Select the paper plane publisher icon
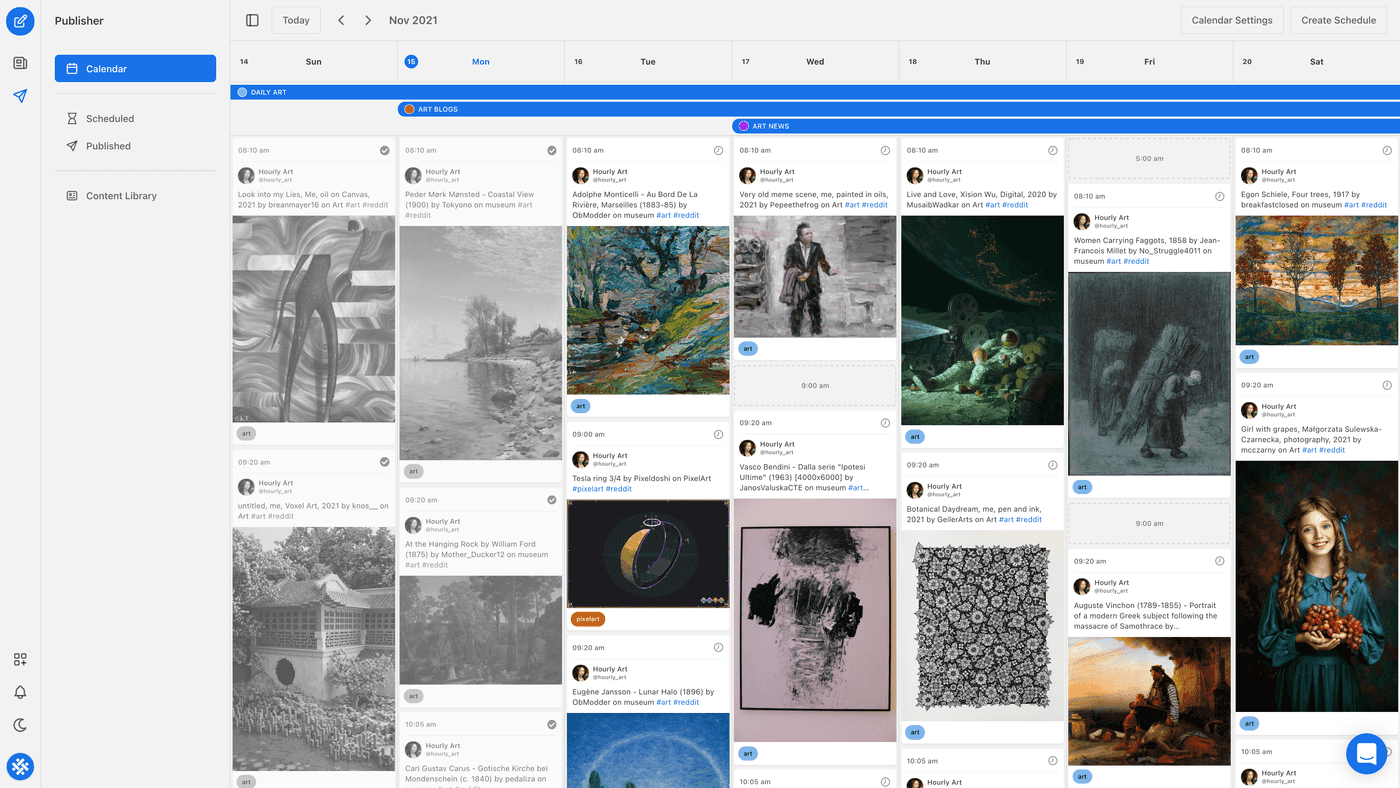1400x788 pixels. pos(20,96)
